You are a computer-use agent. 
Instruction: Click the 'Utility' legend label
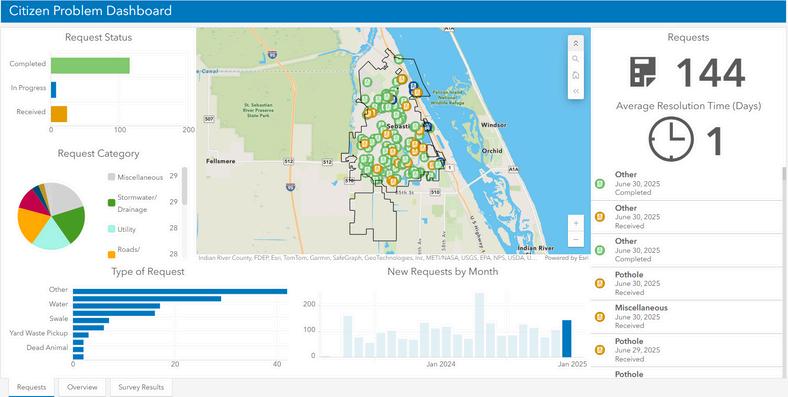[x=127, y=229]
